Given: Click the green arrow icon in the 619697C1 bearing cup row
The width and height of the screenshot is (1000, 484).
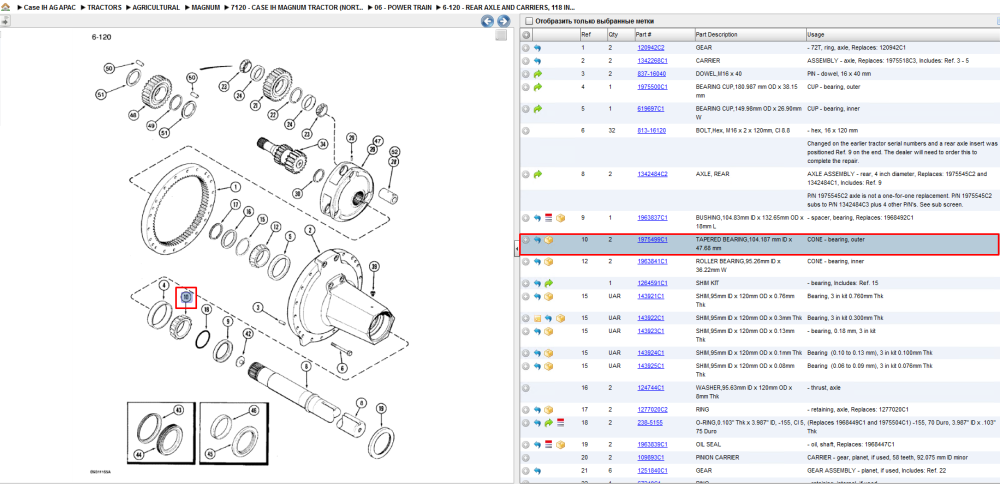Looking at the screenshot, I should (x=537, y=109).
